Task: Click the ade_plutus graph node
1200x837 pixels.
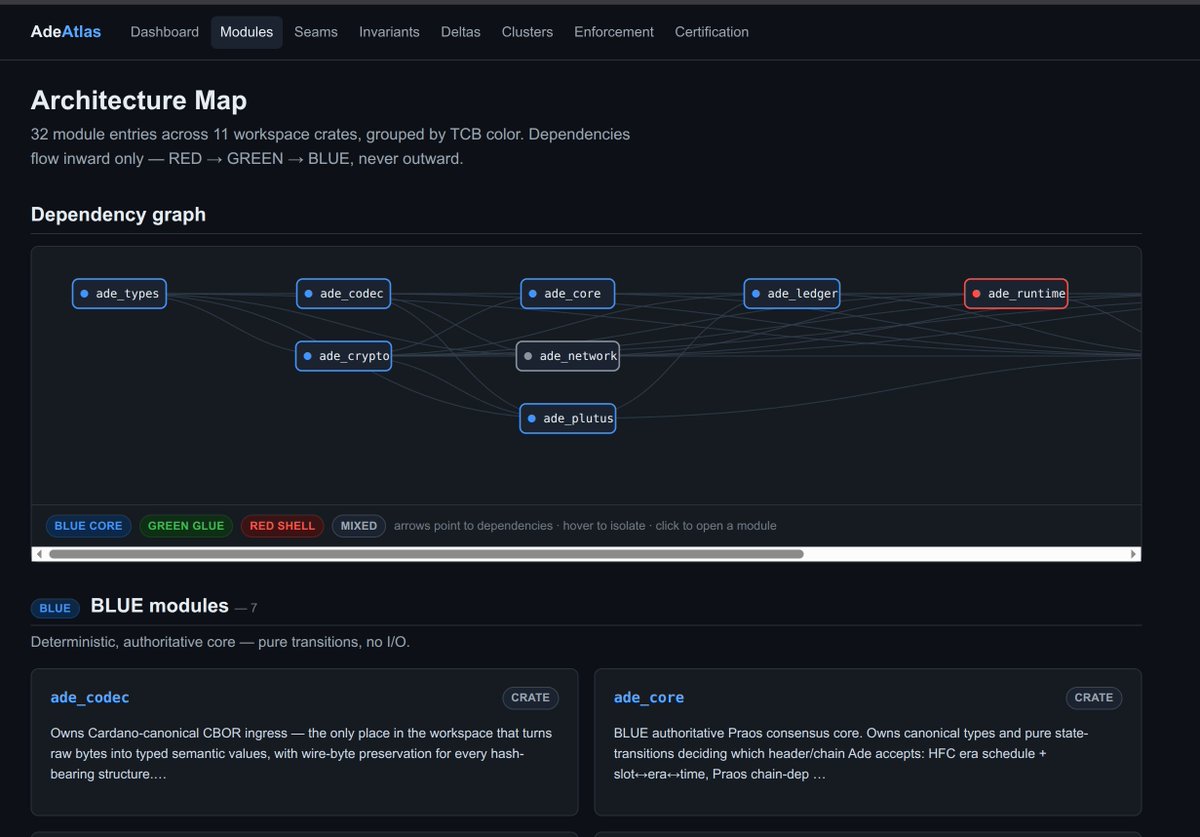Action: pyautogui.click(x=567, y=418)
